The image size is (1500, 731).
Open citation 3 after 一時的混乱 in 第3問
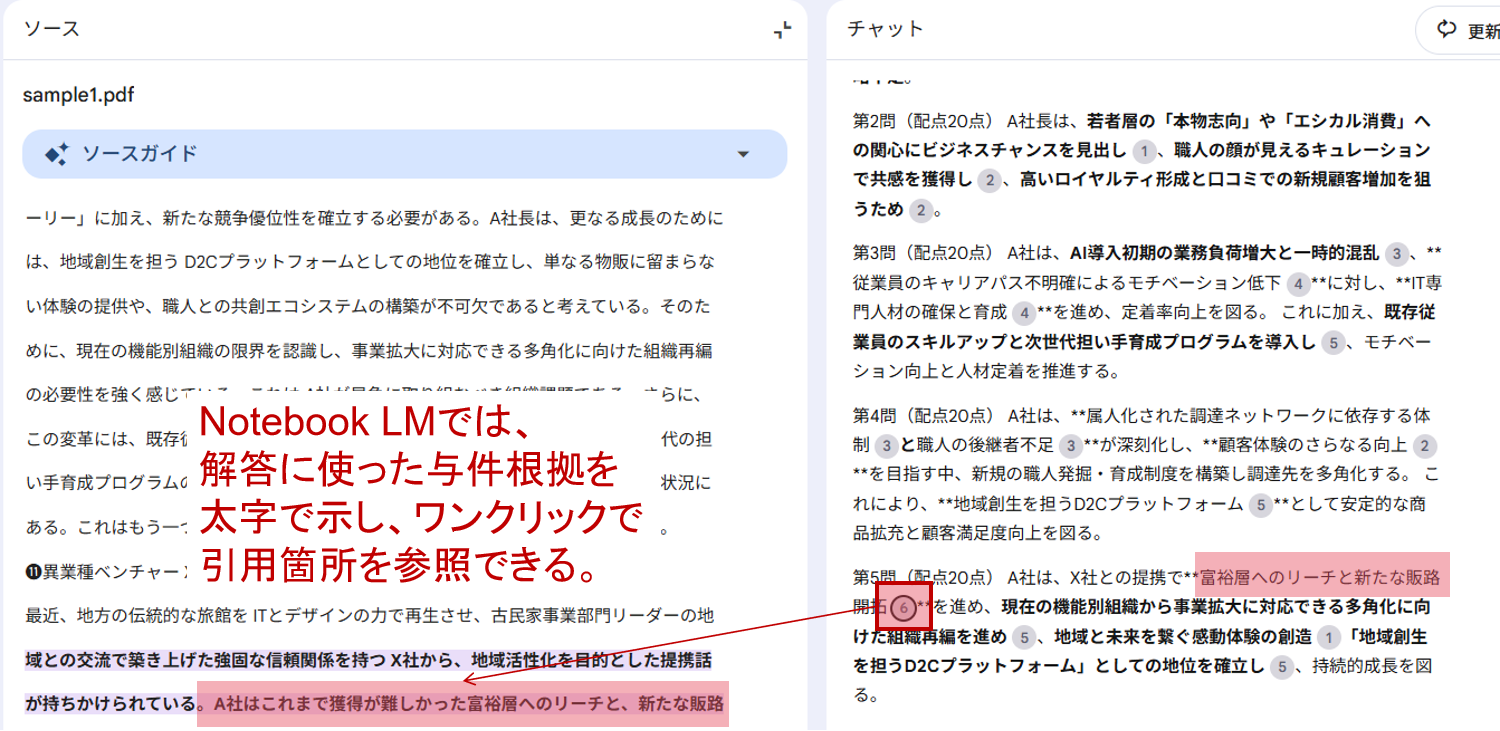coord(1397,253)
